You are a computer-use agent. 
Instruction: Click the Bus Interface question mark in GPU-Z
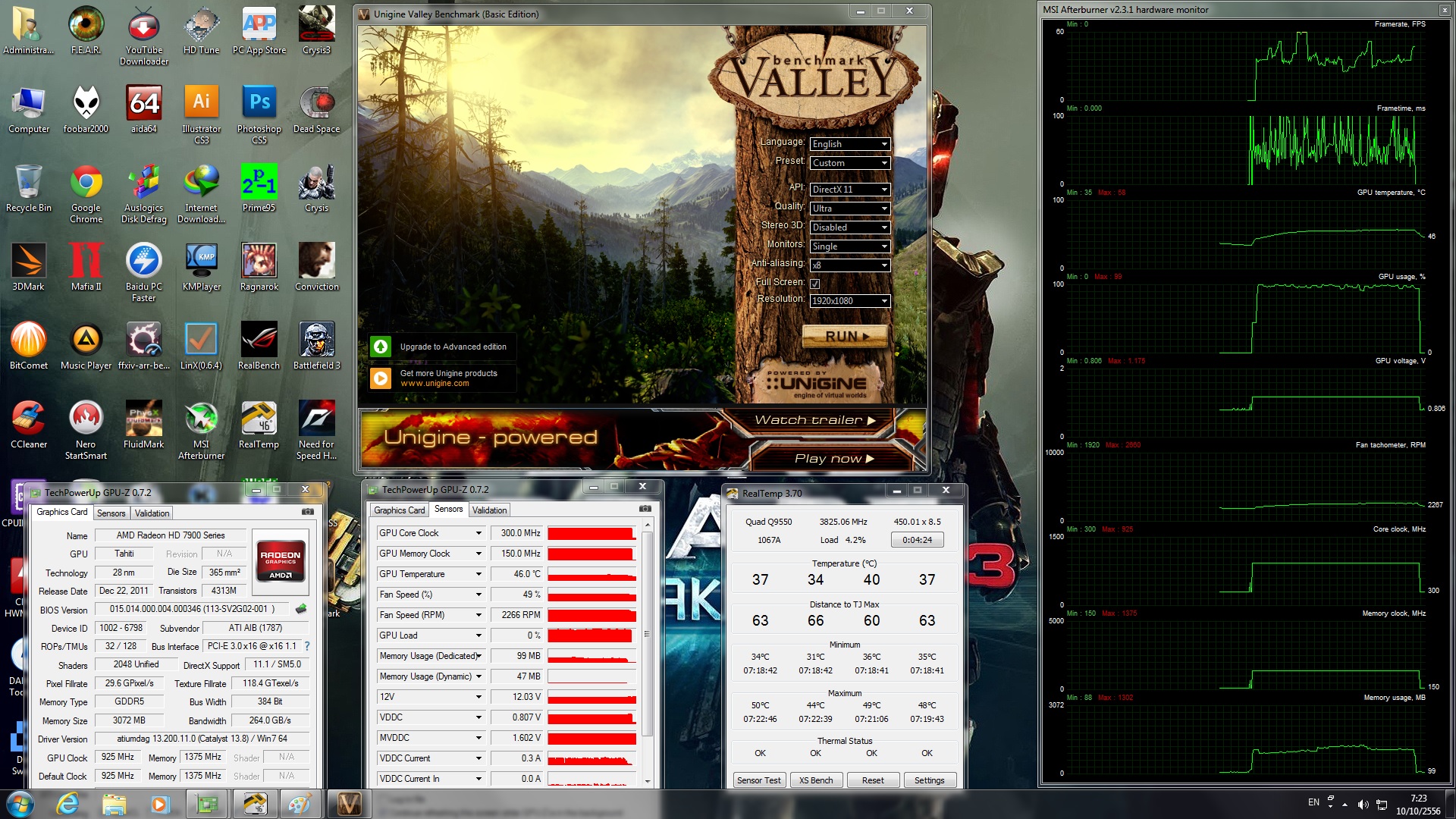pos(307,646)
